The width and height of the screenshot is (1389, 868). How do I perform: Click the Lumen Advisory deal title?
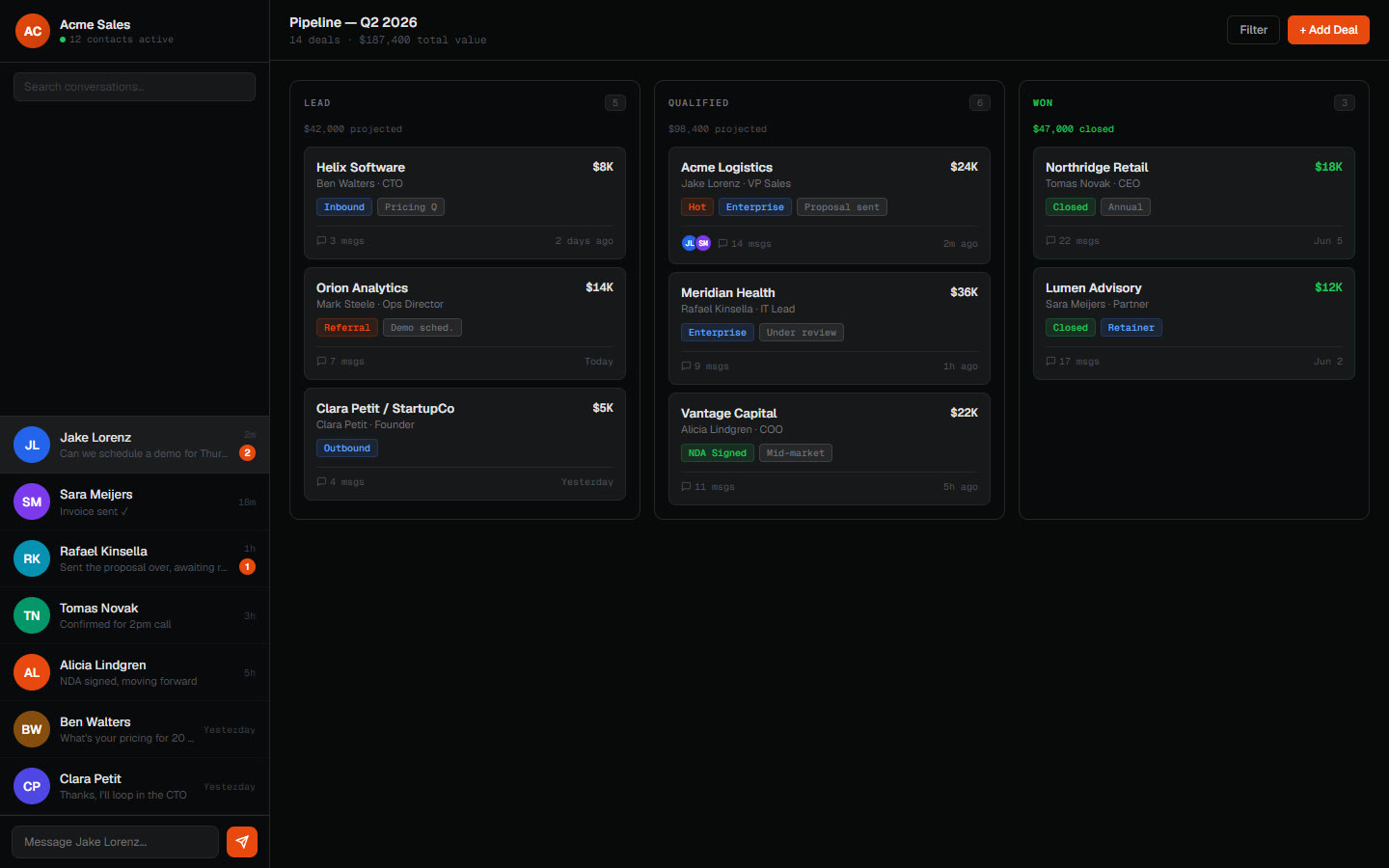click(1094, 287)
